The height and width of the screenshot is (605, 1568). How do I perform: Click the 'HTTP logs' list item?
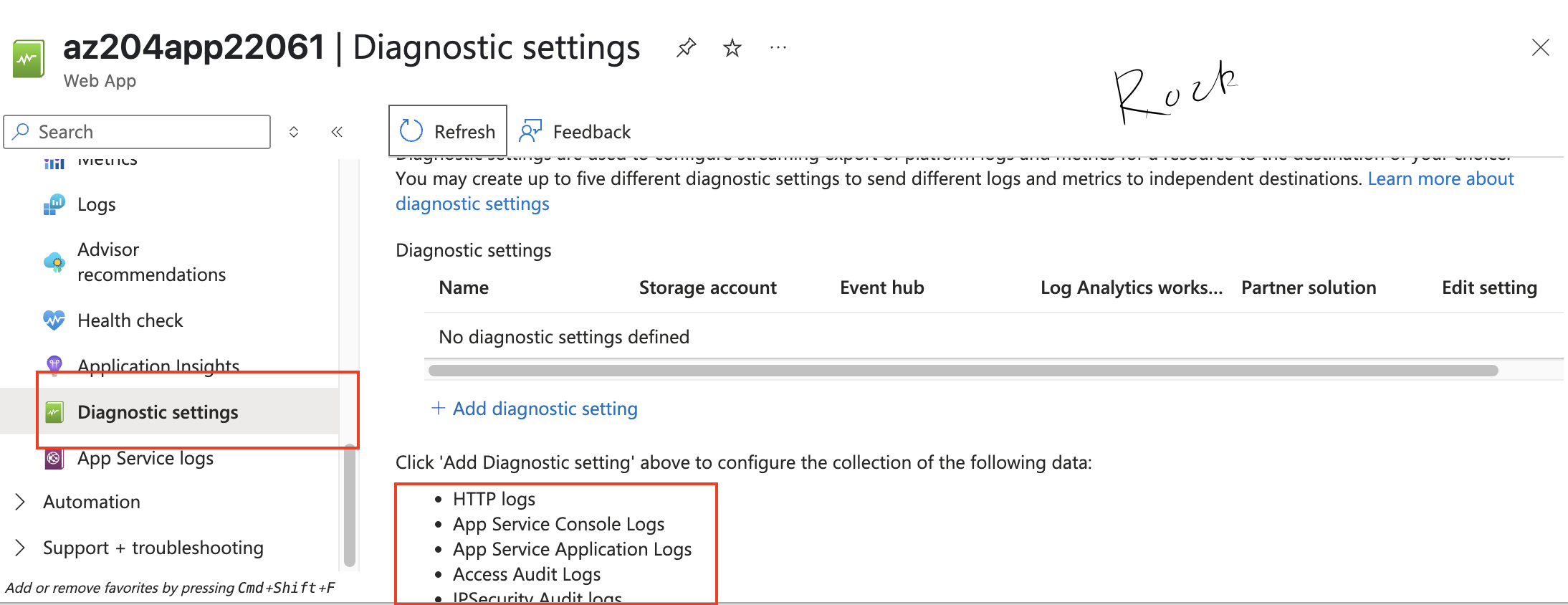click(494, 499)
